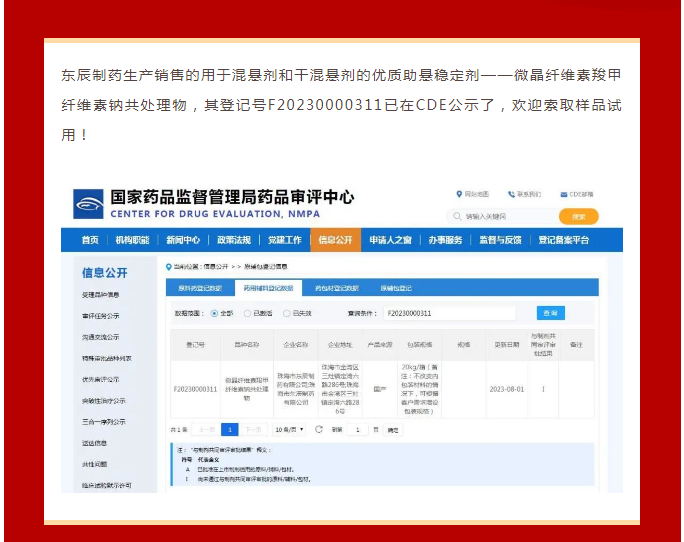Select the 已失效 radio button

[287, 313]
